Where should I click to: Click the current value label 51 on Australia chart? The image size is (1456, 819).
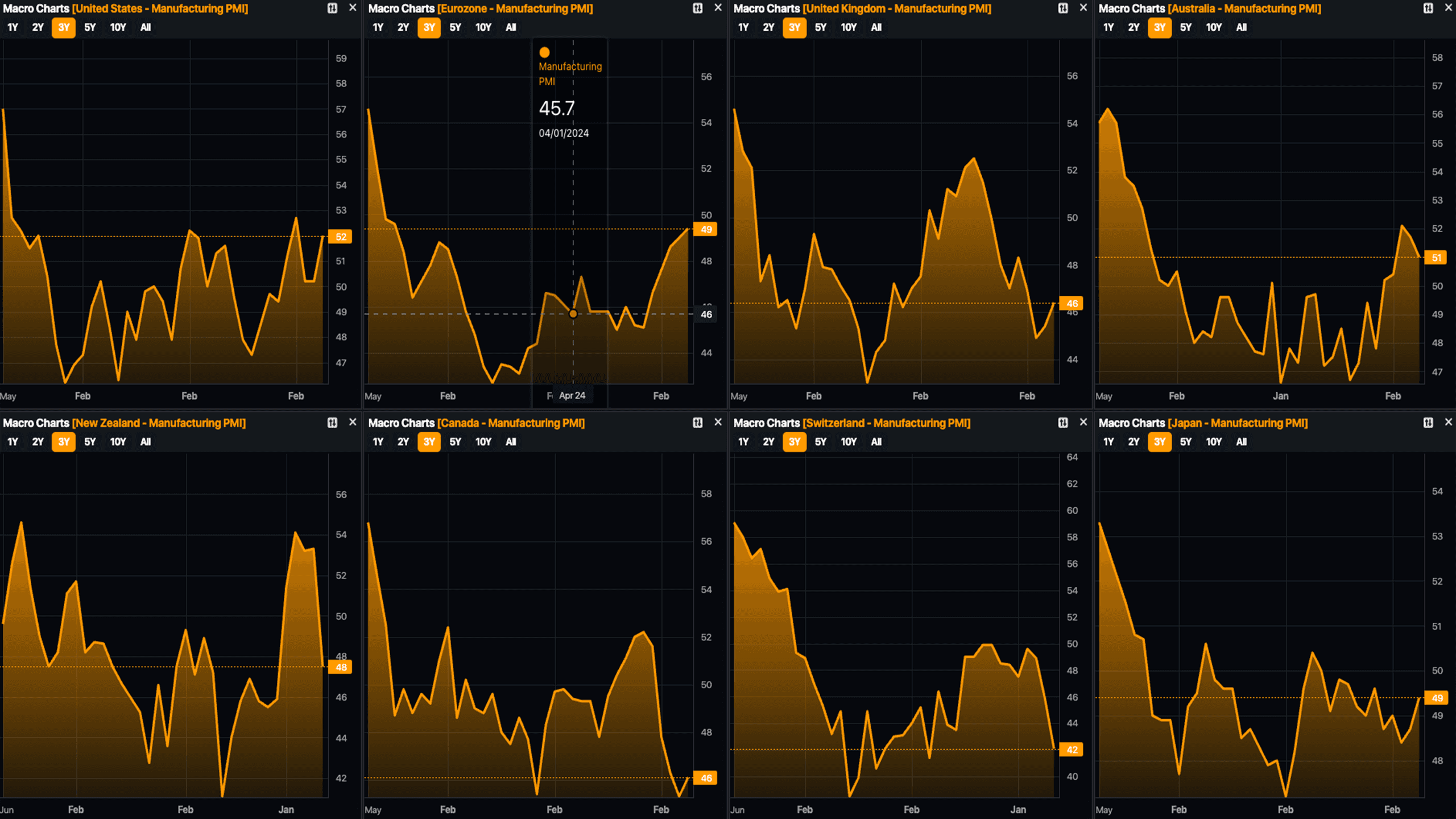coord(1437,258)
